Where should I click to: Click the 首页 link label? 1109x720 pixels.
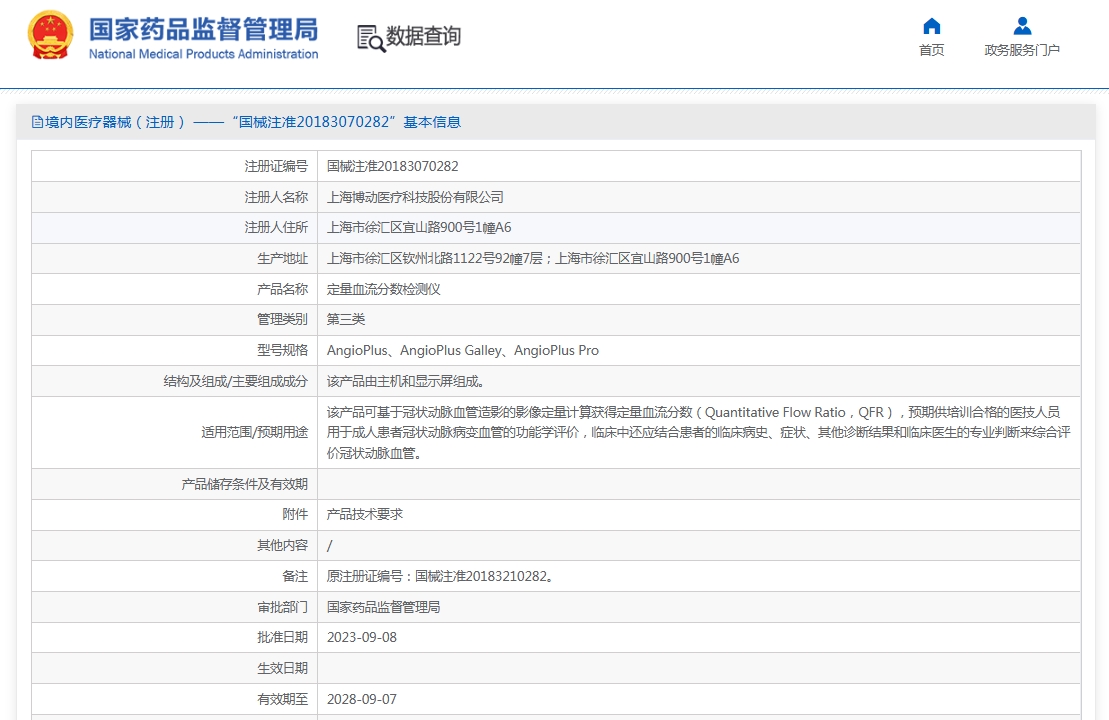coord(931,50)
